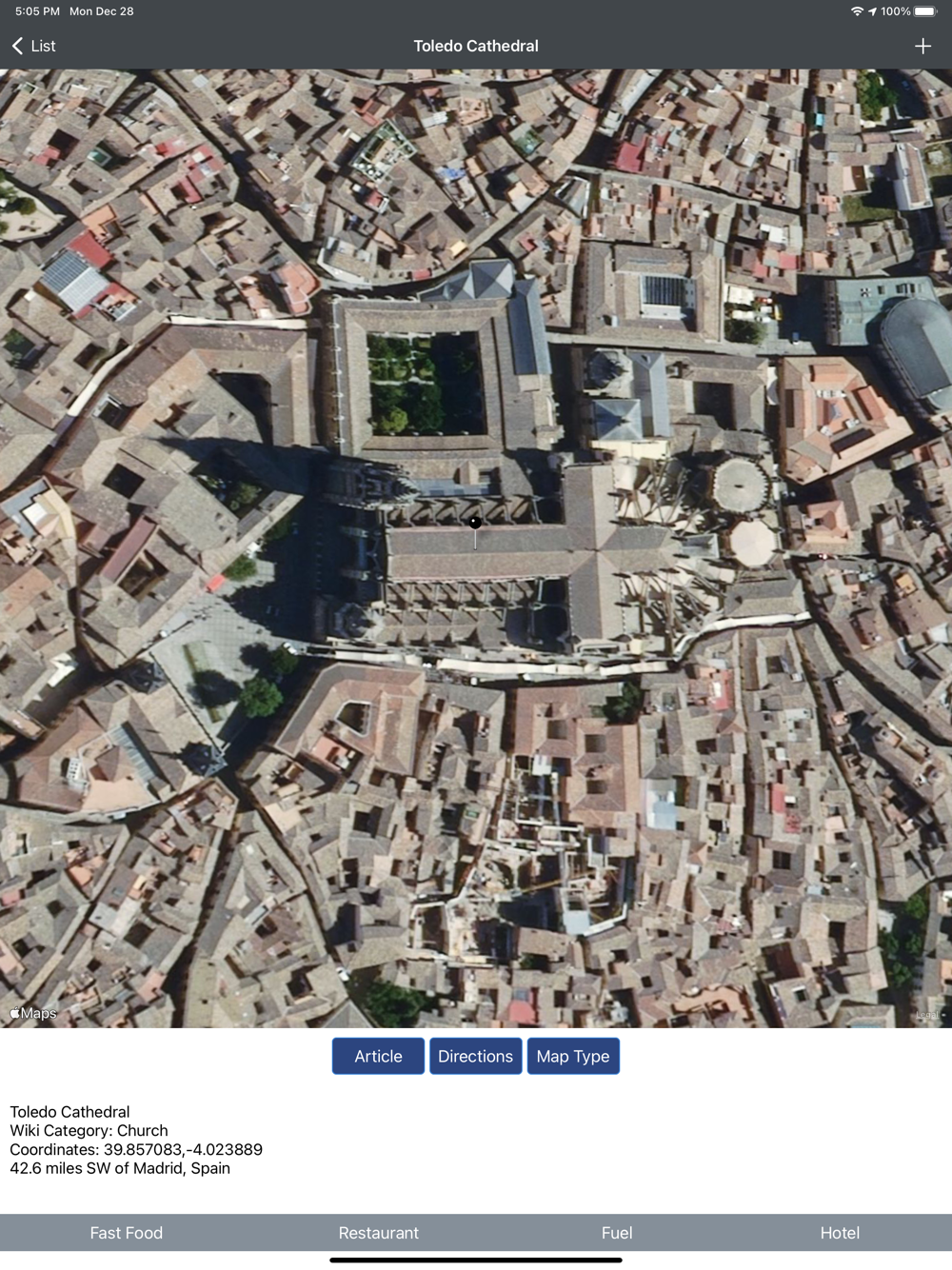The width and height of the screenshot is (952, 1270).
Task: Tap the Apple Maps logo
Action: [33, 1013]
